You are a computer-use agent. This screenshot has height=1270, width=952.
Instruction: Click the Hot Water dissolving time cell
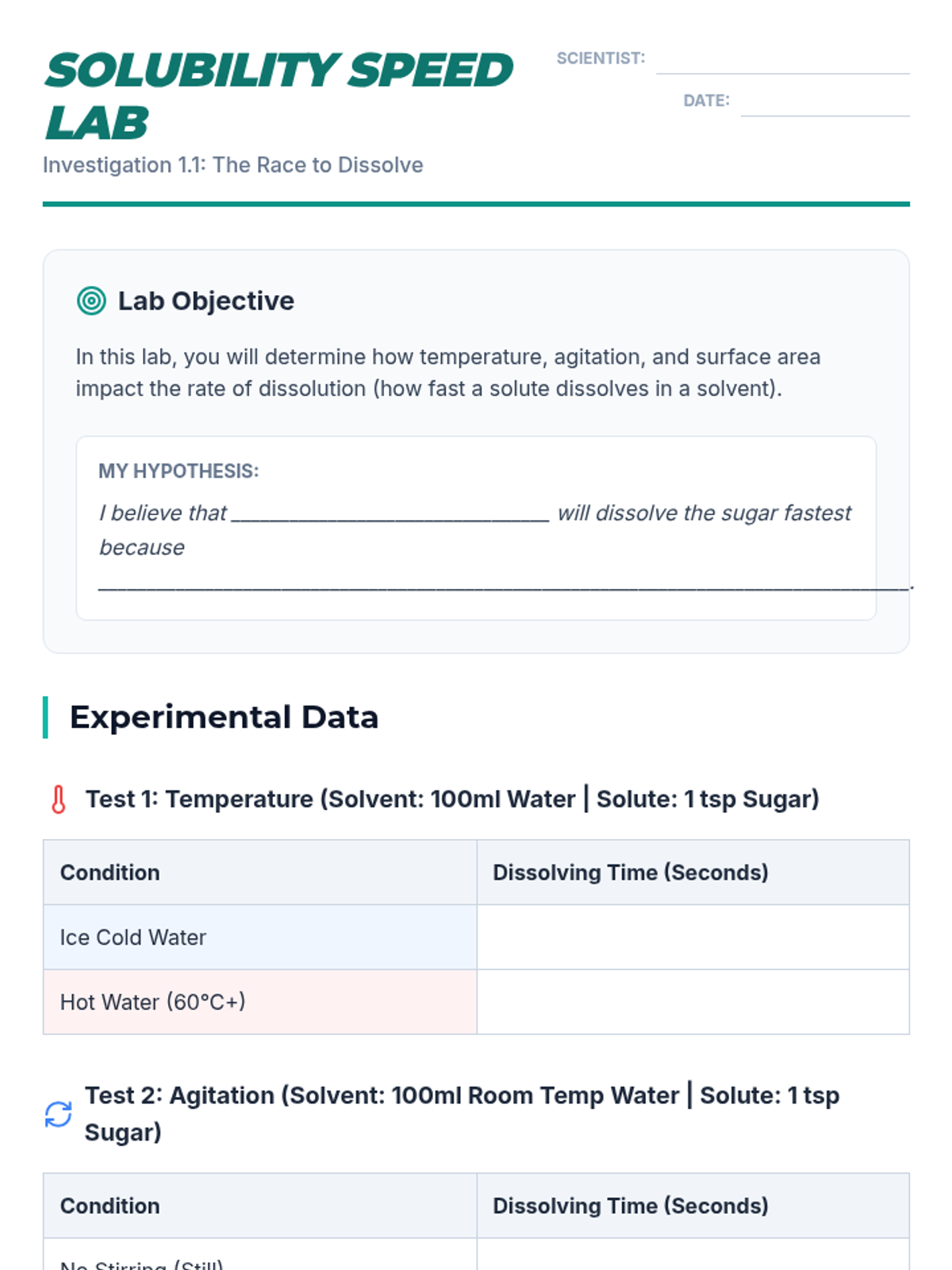point(693,1002)
